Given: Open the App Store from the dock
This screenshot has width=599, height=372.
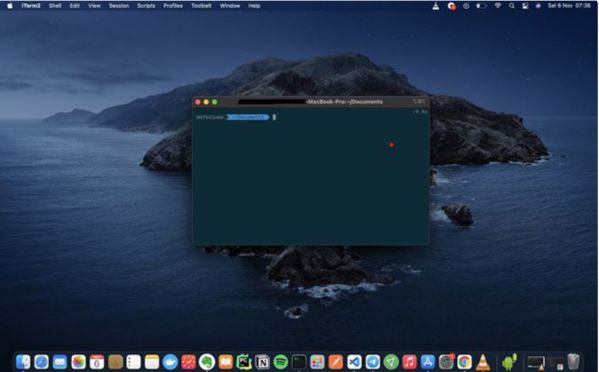Looking at the screenshot, I should (x=428, y=361).
